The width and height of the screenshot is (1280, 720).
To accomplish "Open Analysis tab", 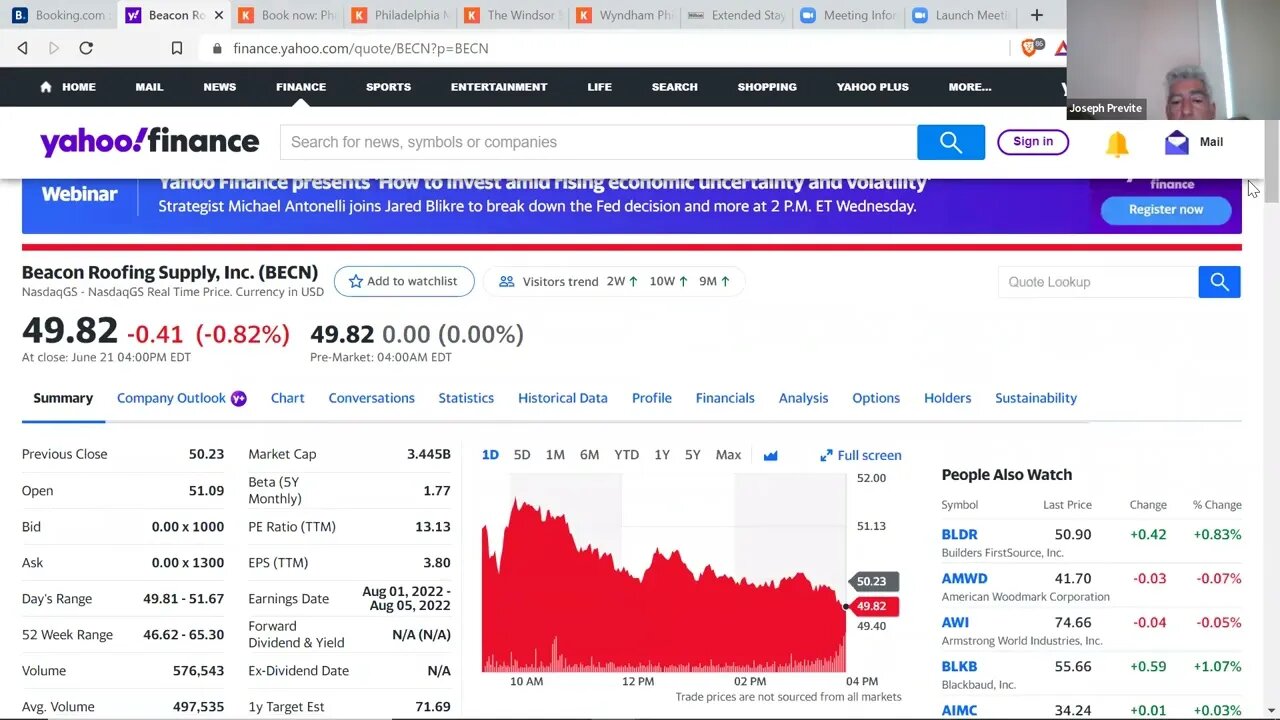I will 803,398.
